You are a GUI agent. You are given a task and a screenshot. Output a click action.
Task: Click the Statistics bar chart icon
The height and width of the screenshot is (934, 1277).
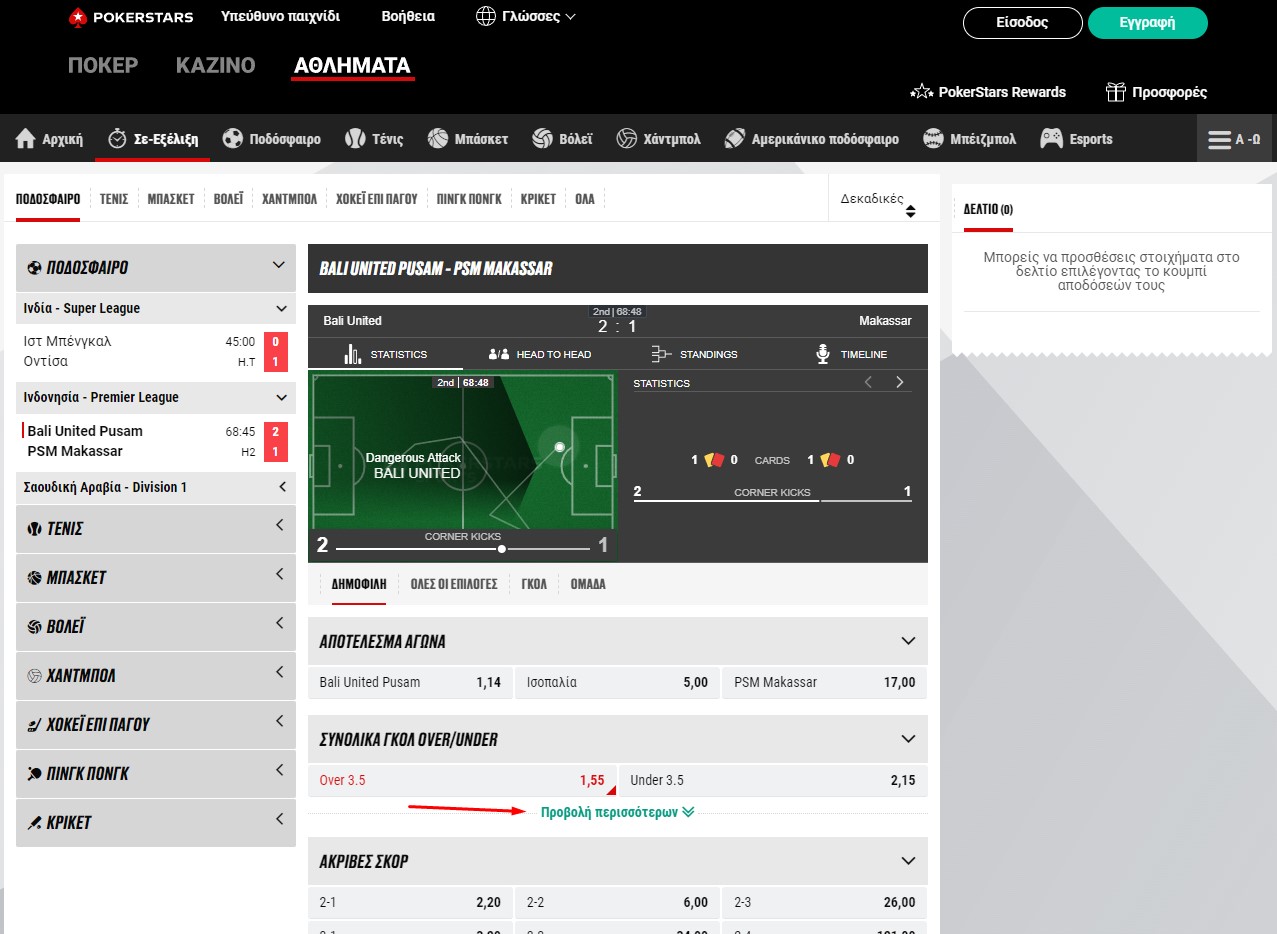(x=352, y=354)
